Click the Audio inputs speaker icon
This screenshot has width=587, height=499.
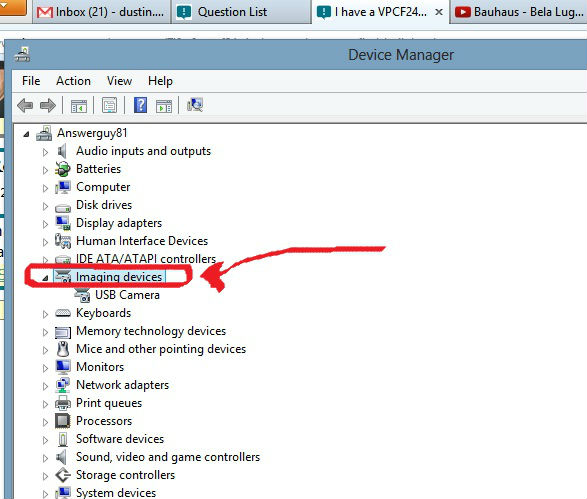pyautogui.click(x=62, y=151)
